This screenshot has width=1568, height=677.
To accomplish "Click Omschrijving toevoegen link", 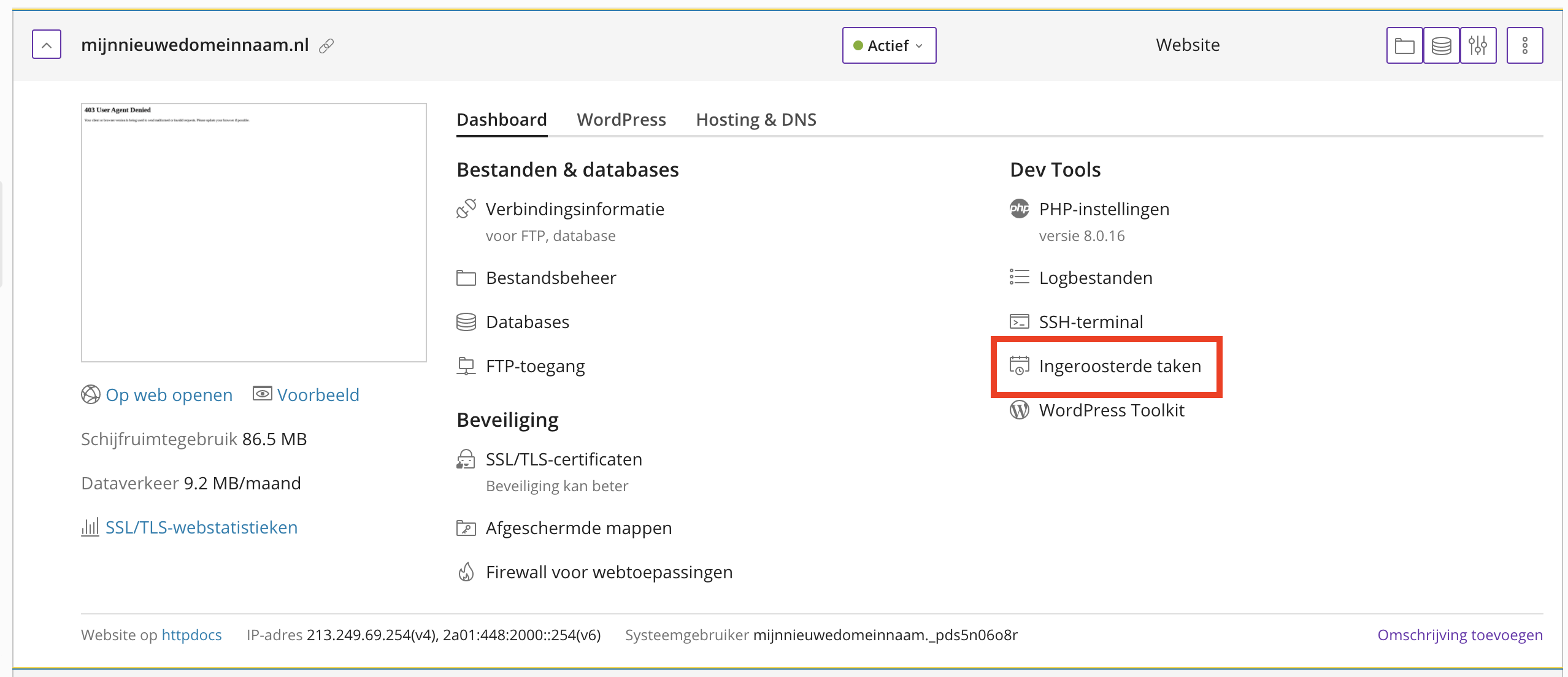I will click(1459, 635).
